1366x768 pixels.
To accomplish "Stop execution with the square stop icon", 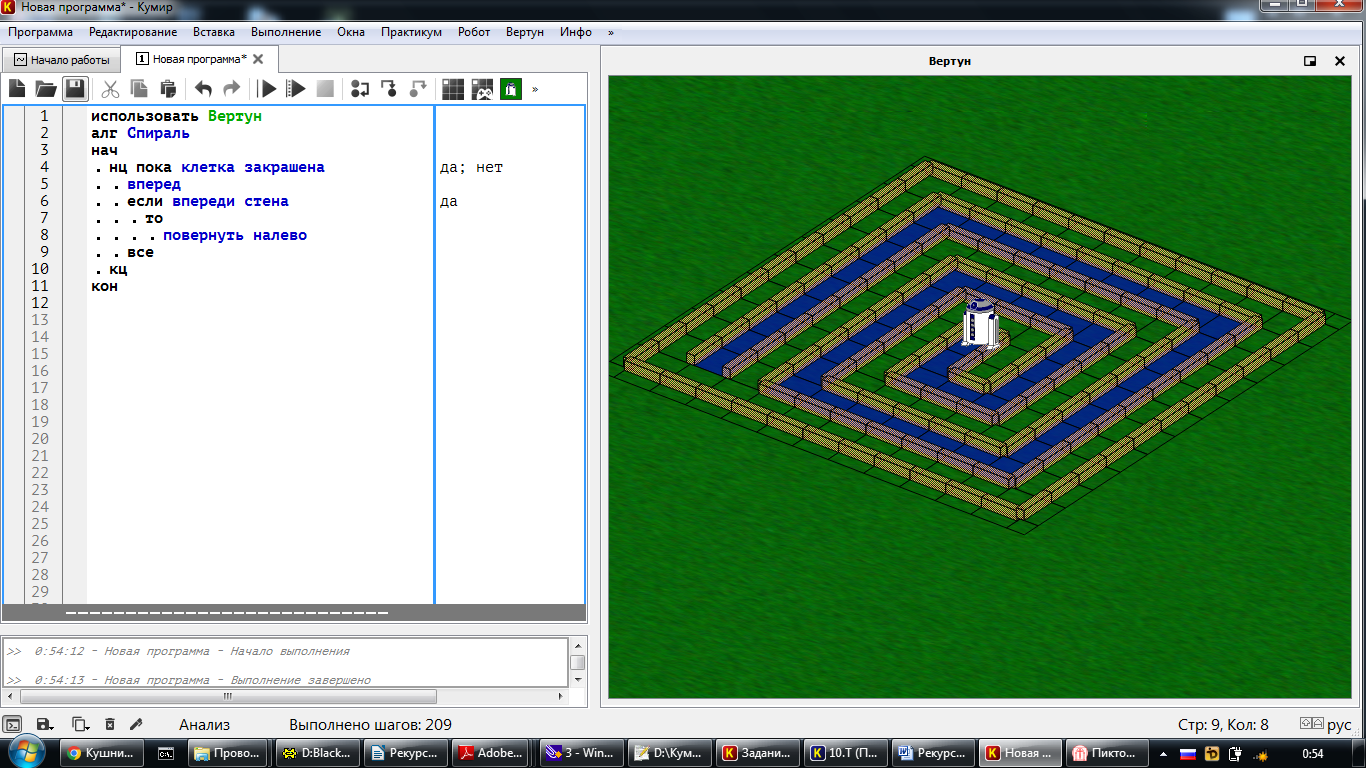I will (325, 89).
